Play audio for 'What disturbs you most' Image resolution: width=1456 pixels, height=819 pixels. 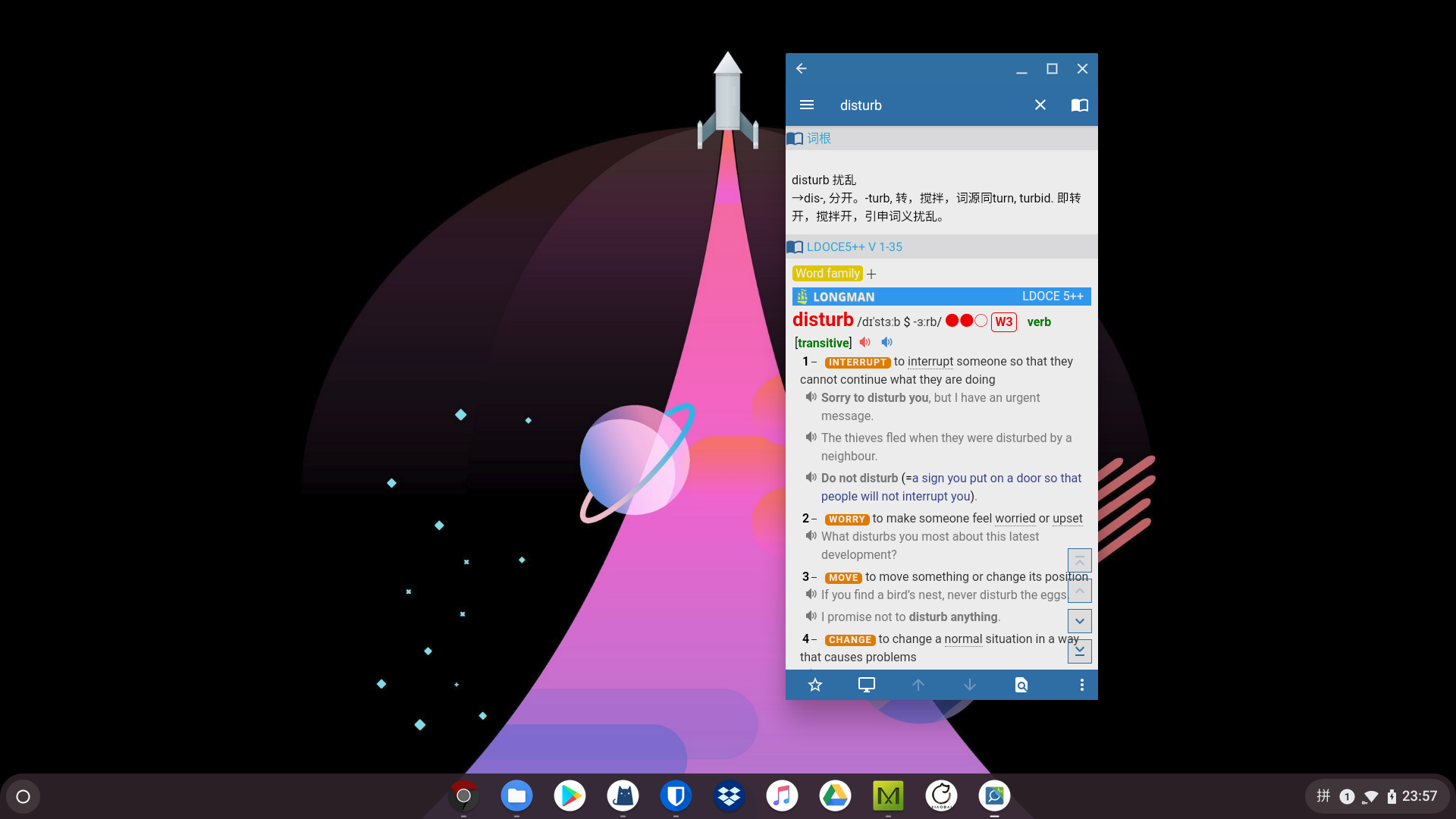coord(811,535)
